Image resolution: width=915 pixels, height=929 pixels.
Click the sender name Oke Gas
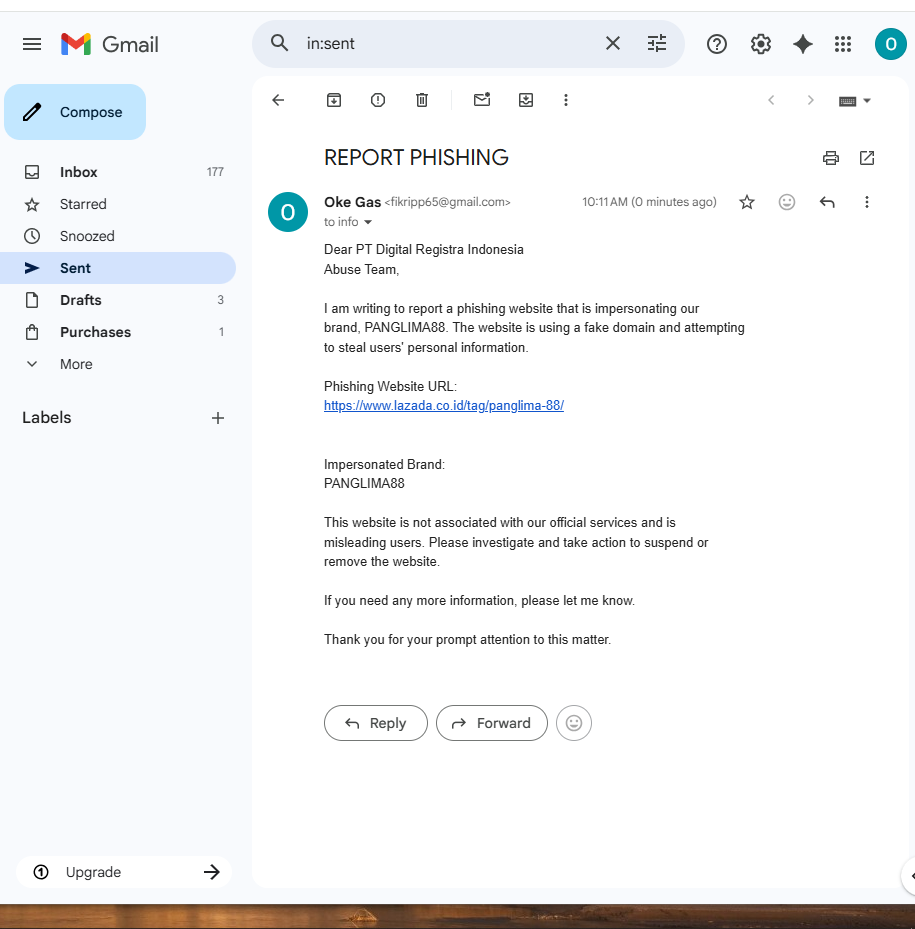(x=353, y=202)
